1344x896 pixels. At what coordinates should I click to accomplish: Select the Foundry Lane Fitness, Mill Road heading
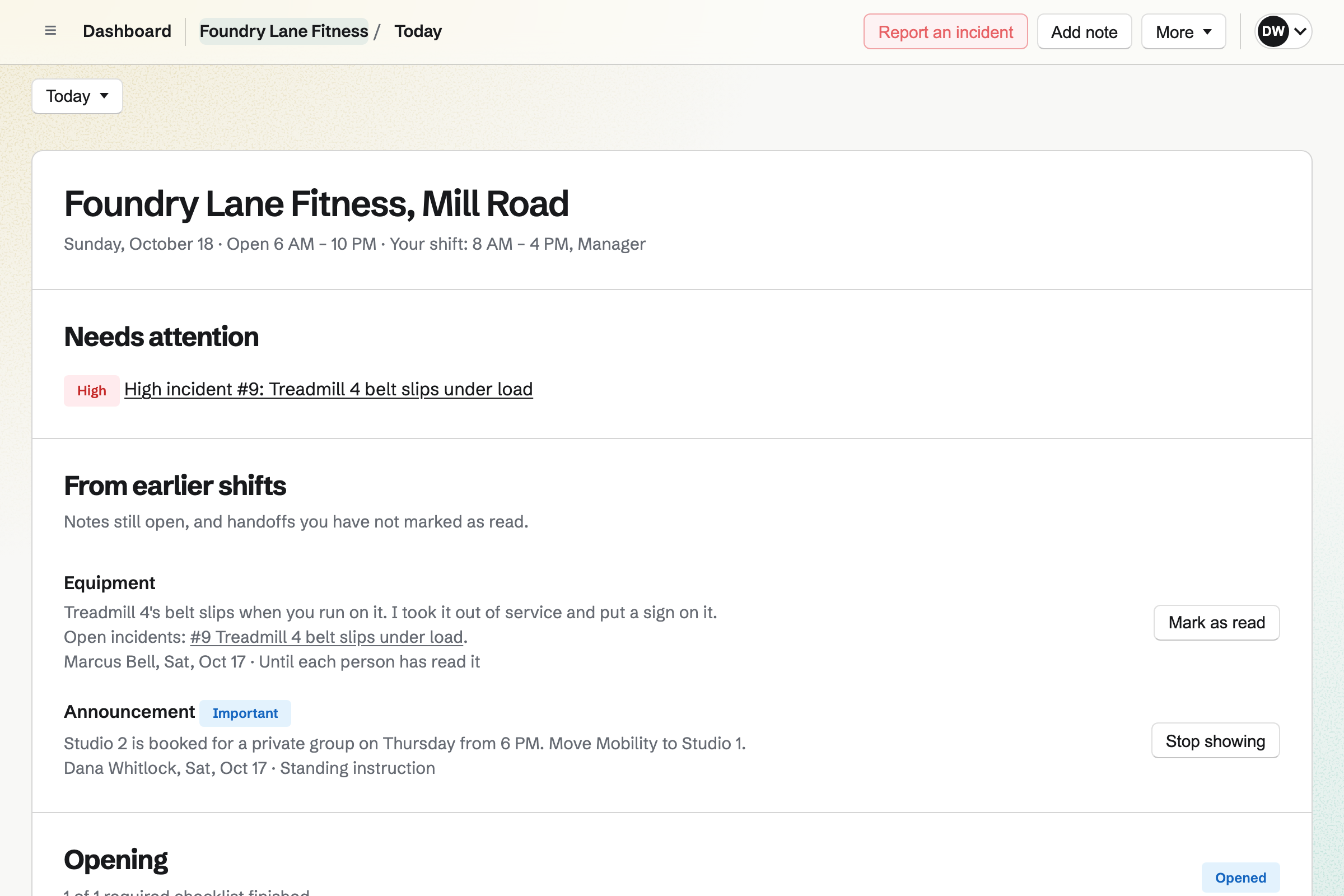pos(316,203)
